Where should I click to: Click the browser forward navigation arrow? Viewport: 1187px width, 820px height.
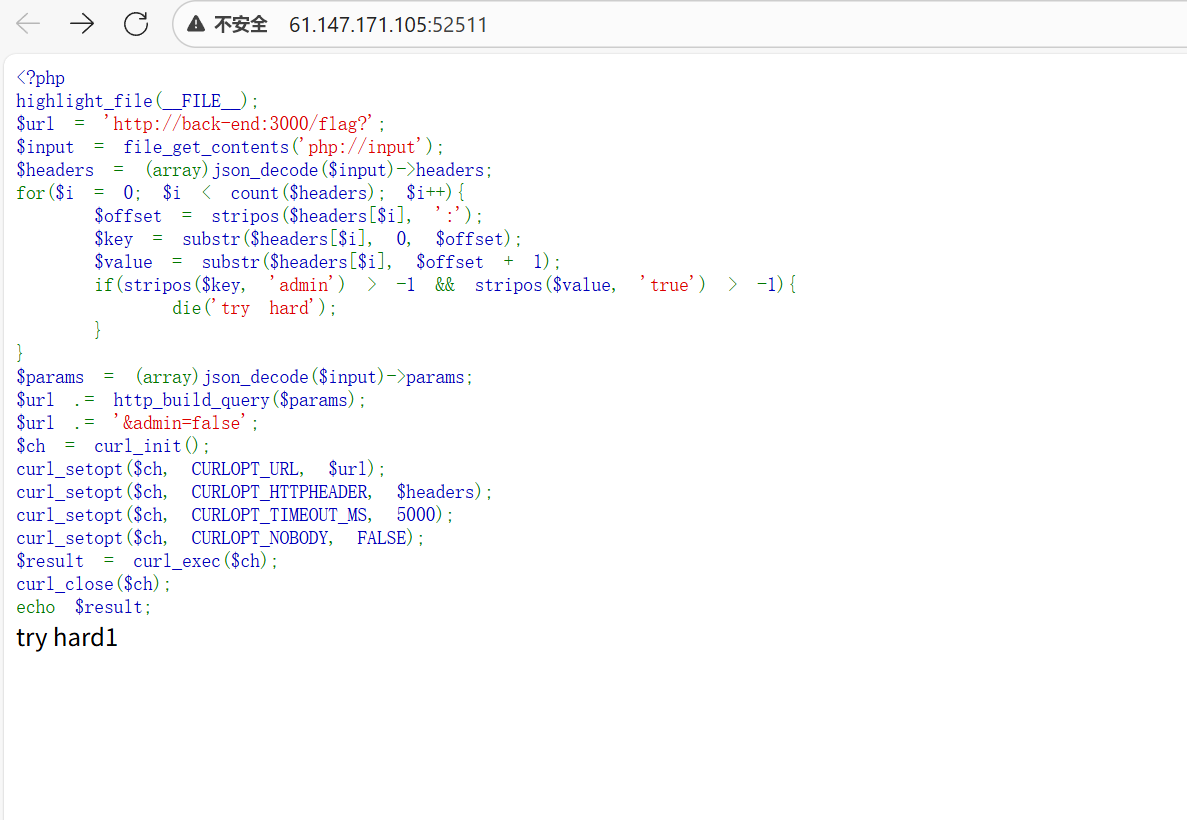[x=81, y=24]
